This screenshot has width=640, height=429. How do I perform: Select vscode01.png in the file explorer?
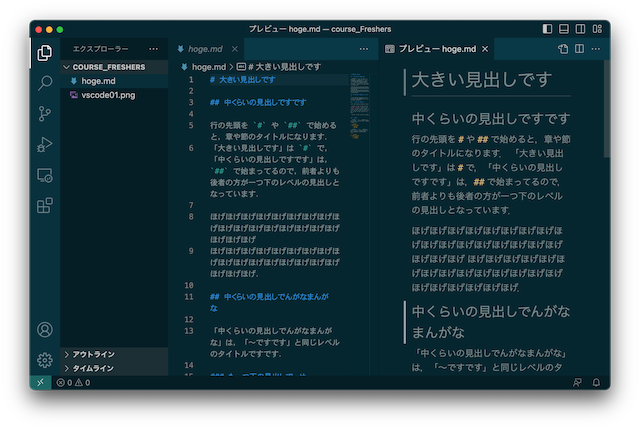[x=114, y=95]
